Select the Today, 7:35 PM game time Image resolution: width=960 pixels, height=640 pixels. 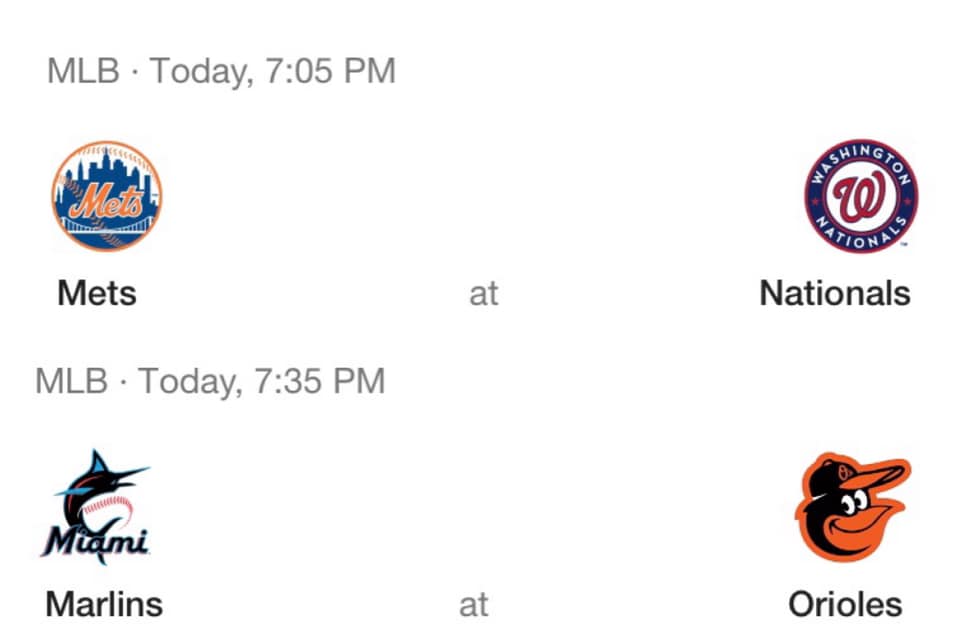pyautogui.click(x=261, y=382)
